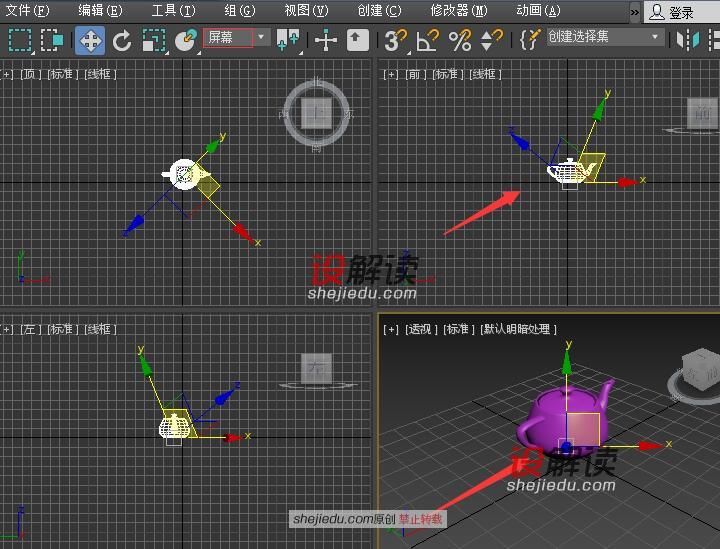The image size is (720, 549).
Task: Open [标准] menu in left viewport
Action: tap(63, 329)
